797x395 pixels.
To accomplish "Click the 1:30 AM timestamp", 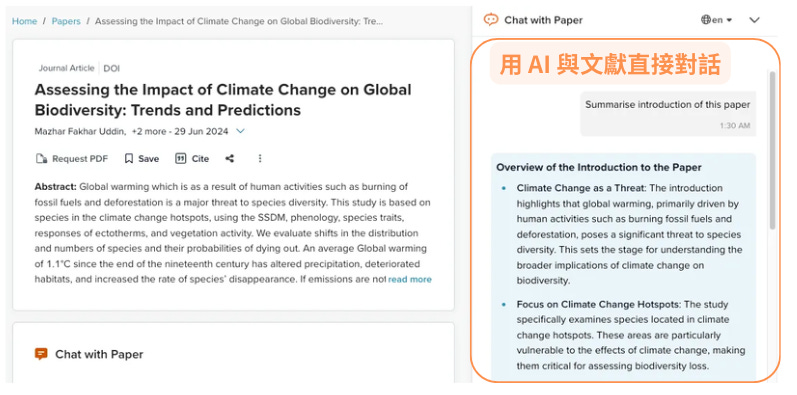I will [x=734, y=126].
